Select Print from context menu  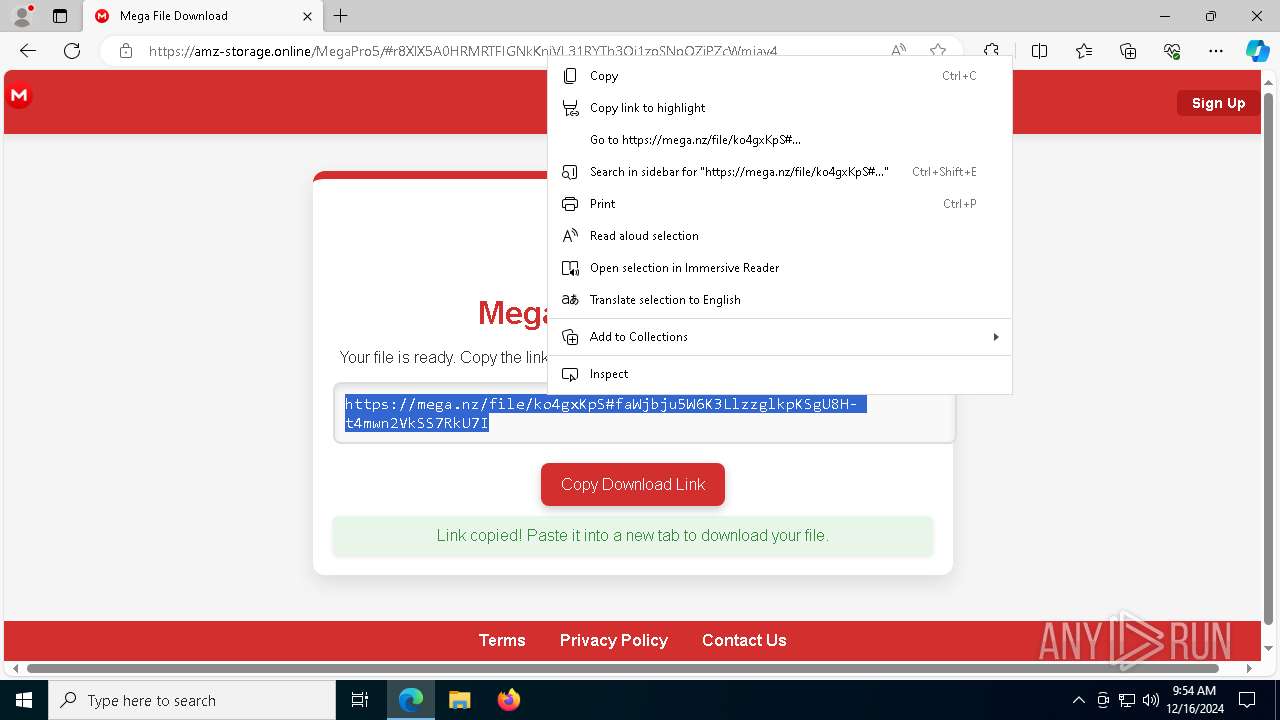click(x=780, y=204)
